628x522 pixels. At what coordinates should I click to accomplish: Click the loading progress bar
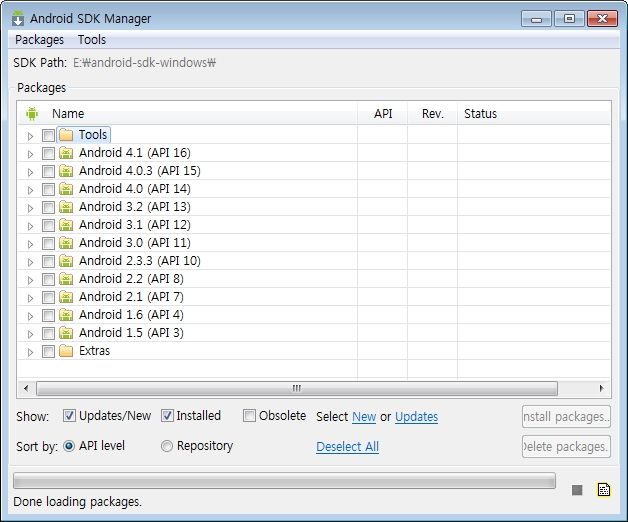click(x=284, y=480)
